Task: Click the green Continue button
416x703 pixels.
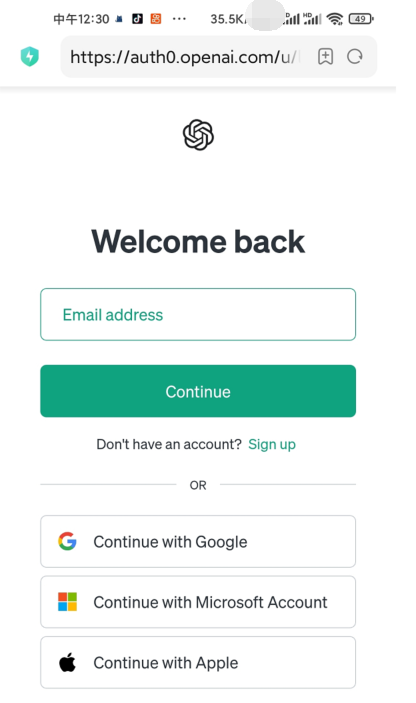Action: click(x=198, y=391)
